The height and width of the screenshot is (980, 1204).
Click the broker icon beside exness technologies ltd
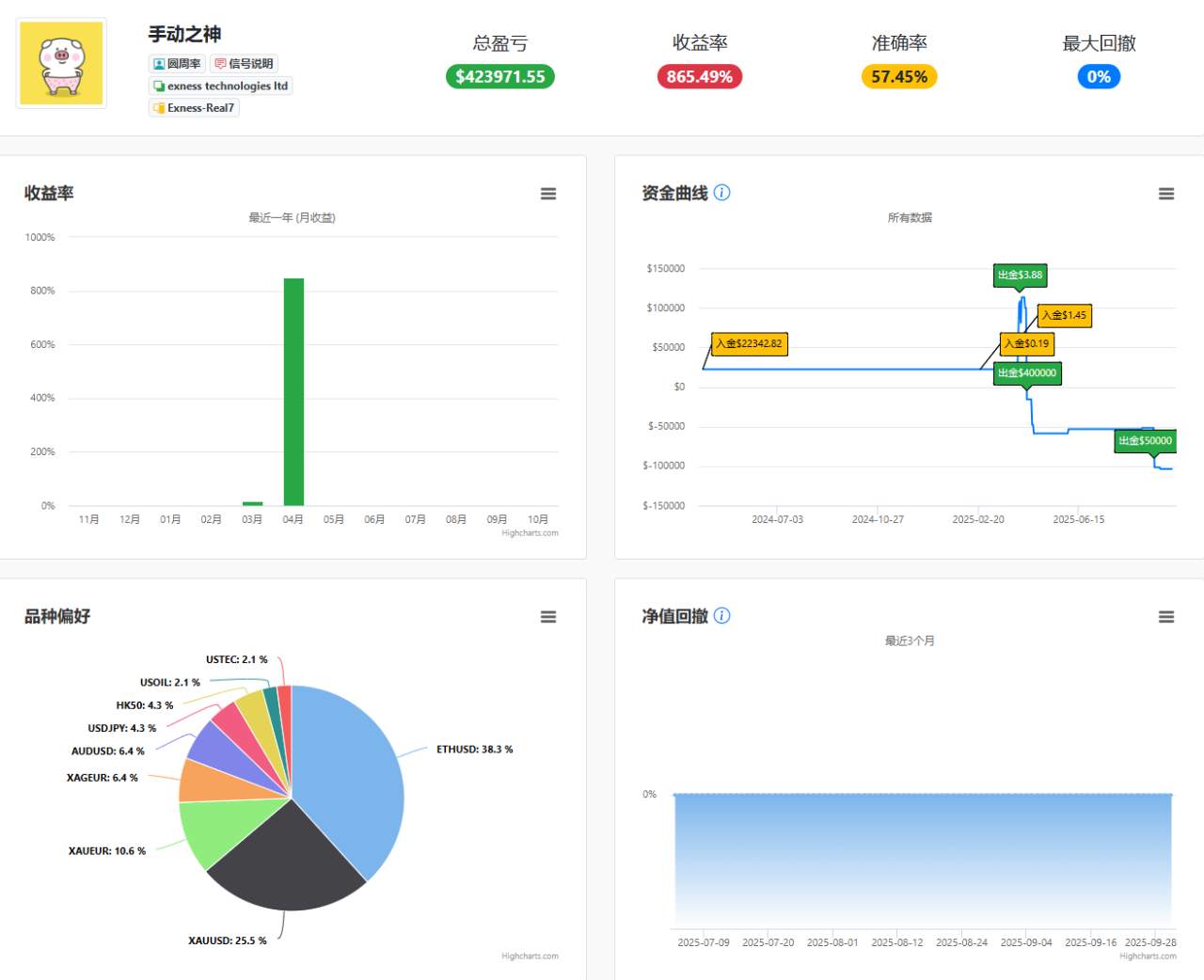tap(157, 86)
